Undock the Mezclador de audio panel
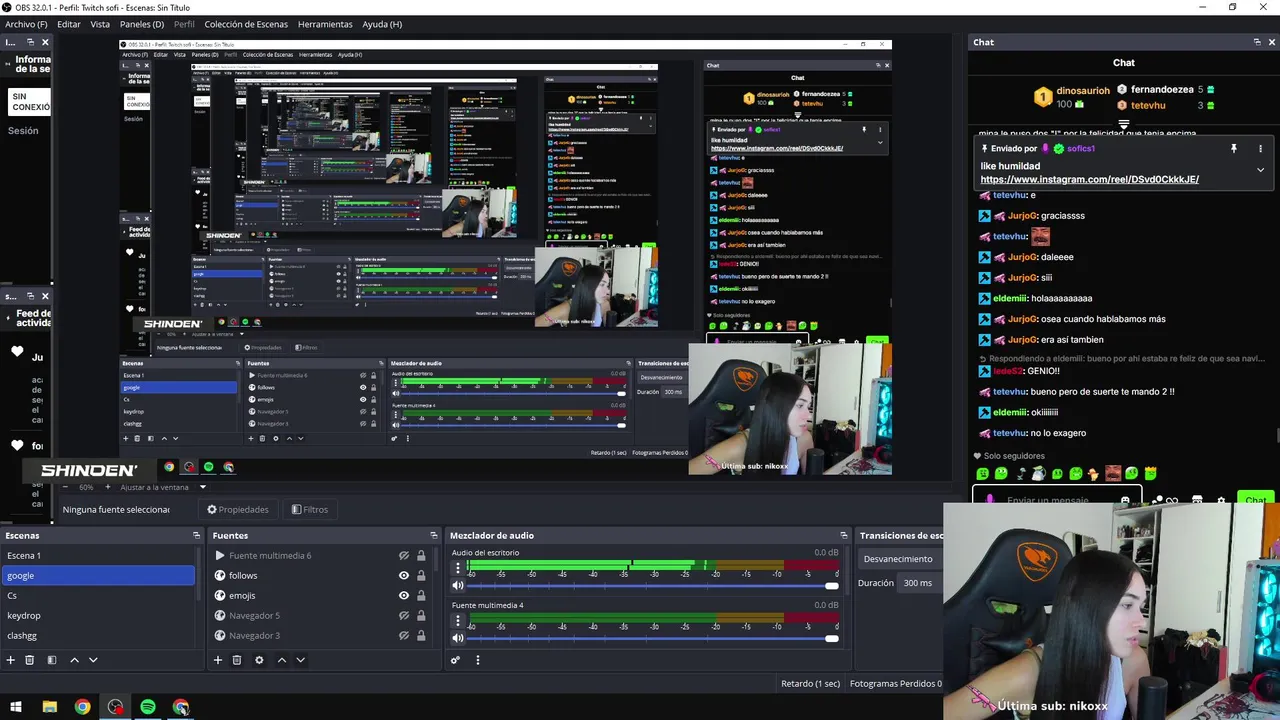This screenshot has width=1280, height=720. point(844,536)
